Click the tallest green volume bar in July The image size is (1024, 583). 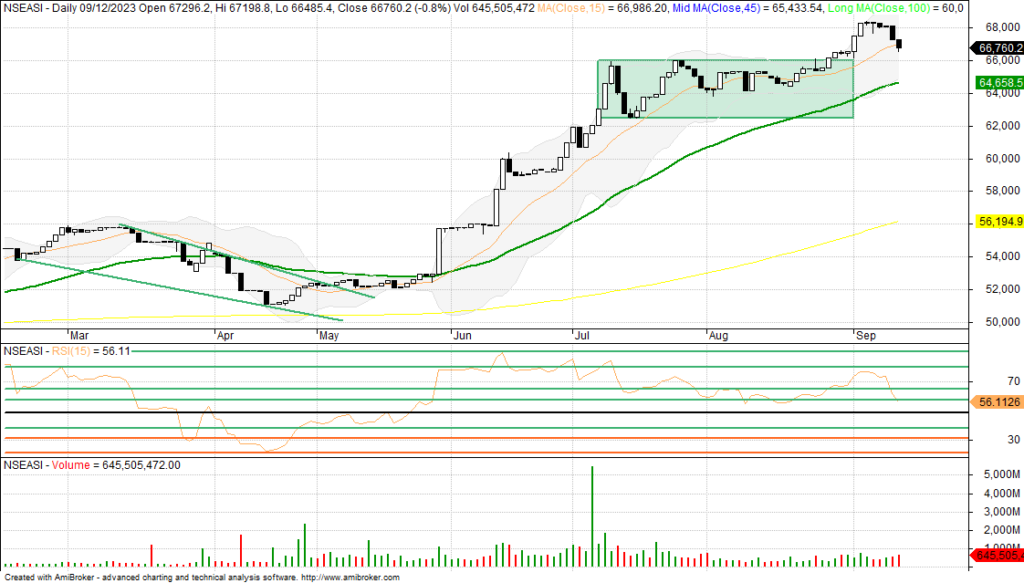[592, 510]
